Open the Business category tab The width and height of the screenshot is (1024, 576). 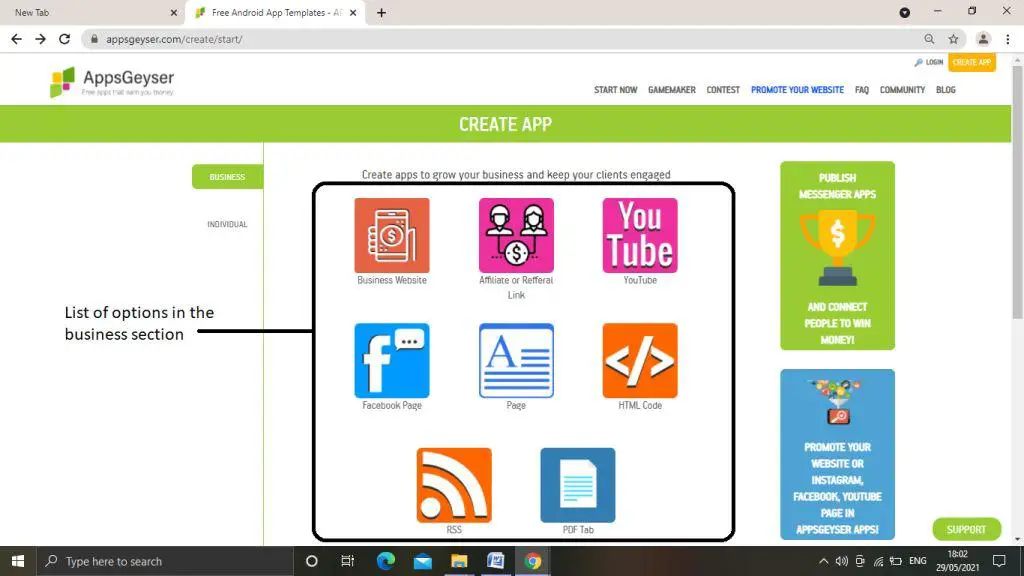(227, 177)
